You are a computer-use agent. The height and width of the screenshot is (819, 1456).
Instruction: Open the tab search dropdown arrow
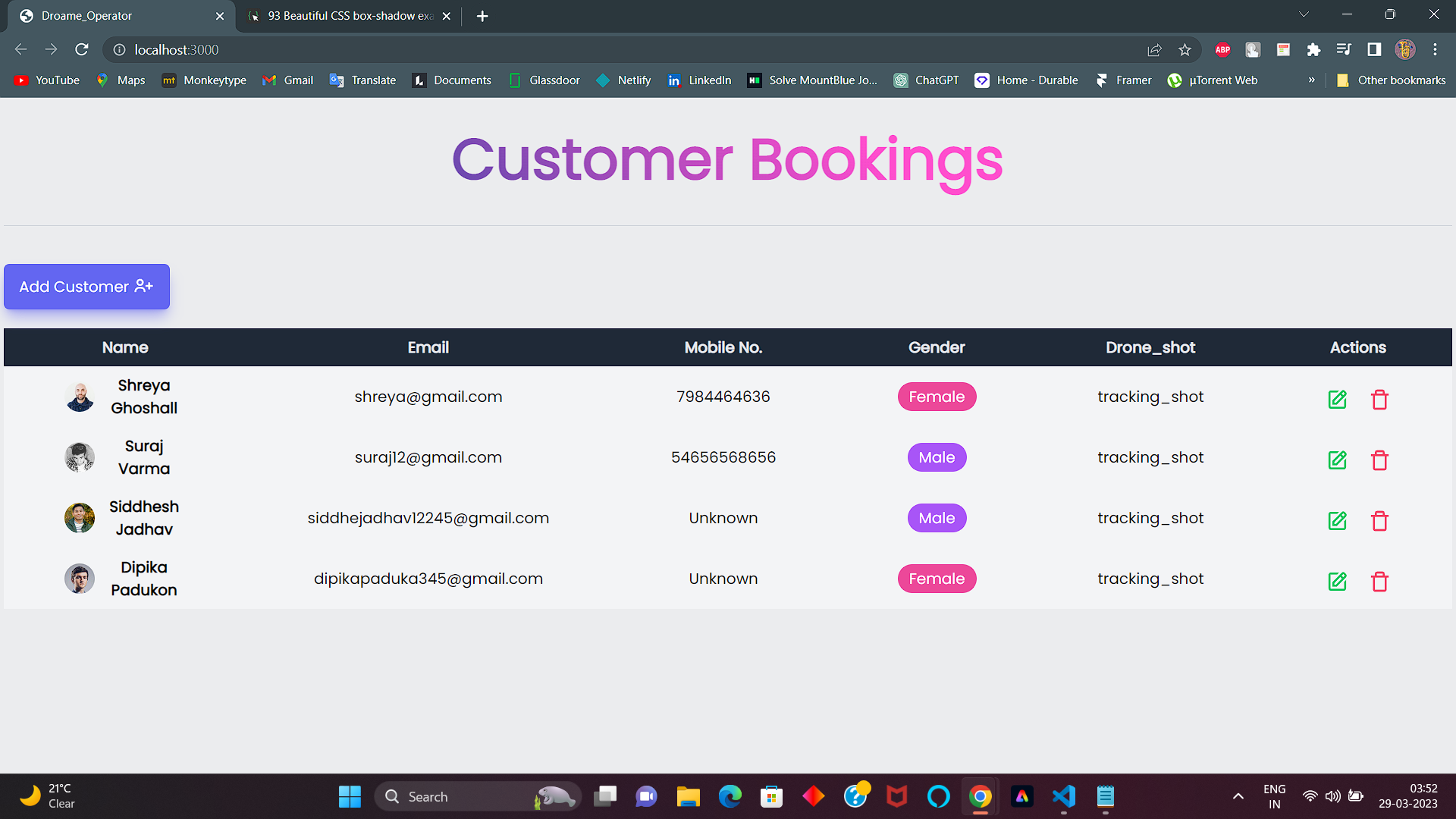[1304, 14]
